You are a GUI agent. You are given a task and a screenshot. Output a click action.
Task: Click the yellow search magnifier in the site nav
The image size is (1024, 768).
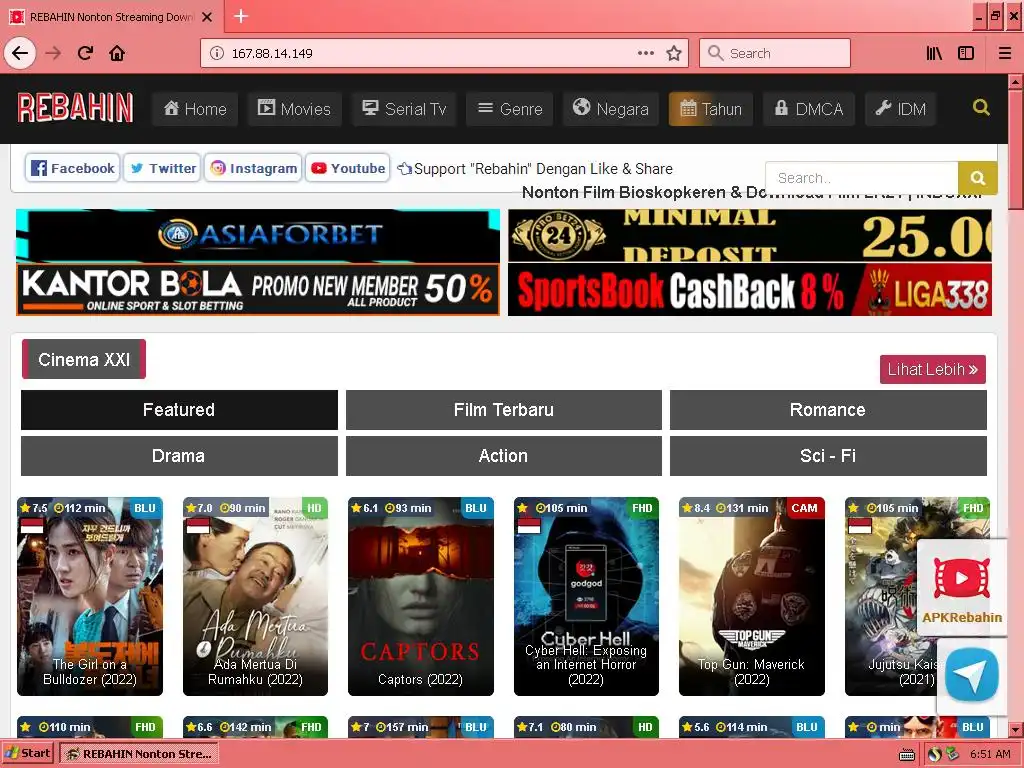coord(981,107)
